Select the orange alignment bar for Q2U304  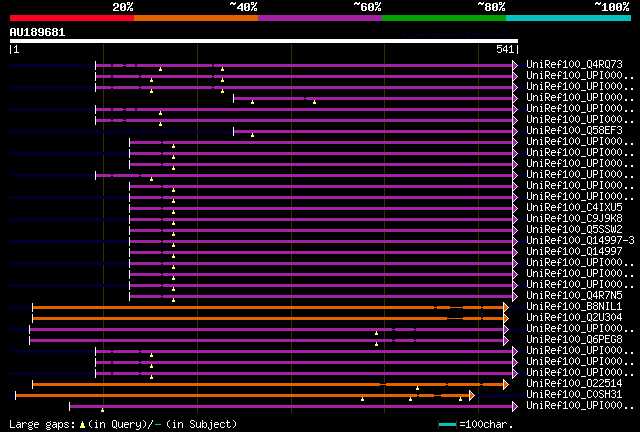coord(268,318)
